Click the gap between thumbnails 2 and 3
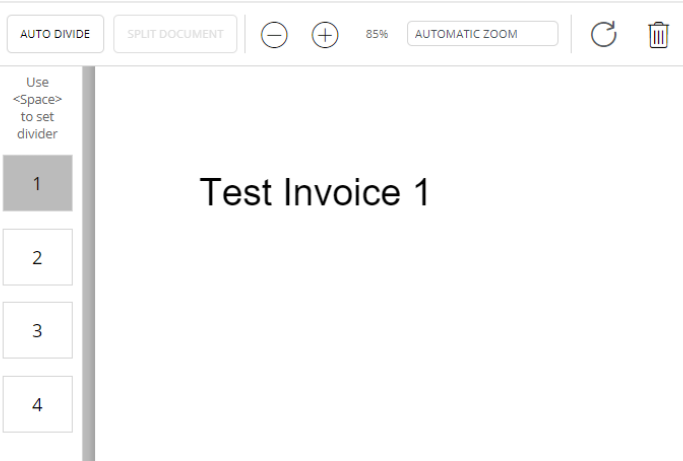The width and height of the screenshot is (683, 461). tap(38, 294)
